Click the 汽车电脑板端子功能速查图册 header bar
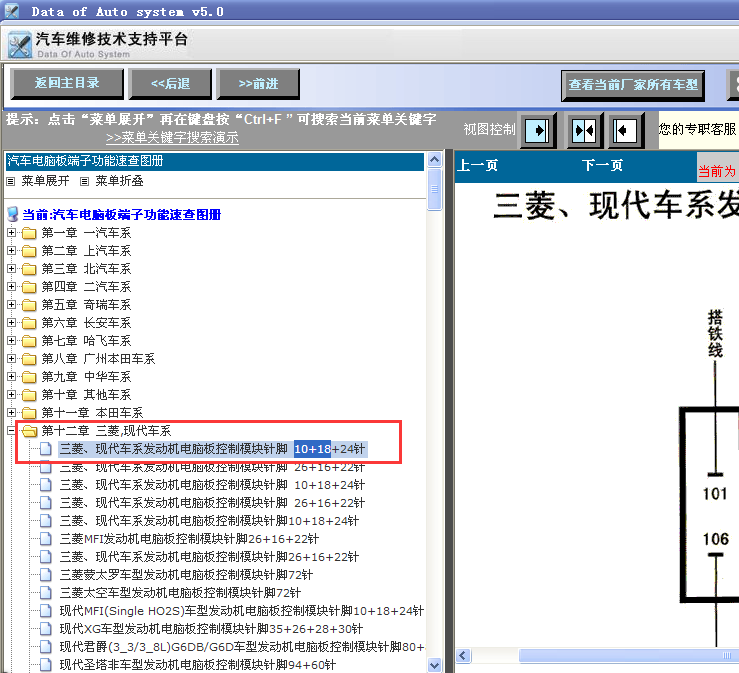Image resolution: width=739 pixels, height=673 pixels. click(x=215, y=161)
